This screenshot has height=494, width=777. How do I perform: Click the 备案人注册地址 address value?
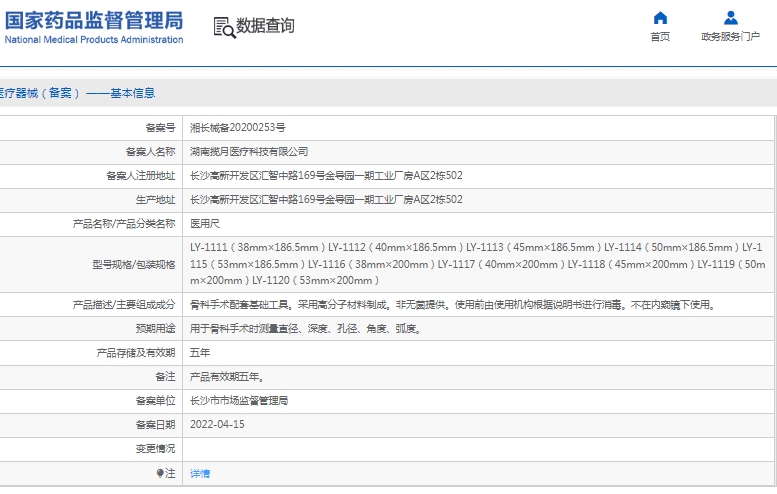[x=326, y=175]
